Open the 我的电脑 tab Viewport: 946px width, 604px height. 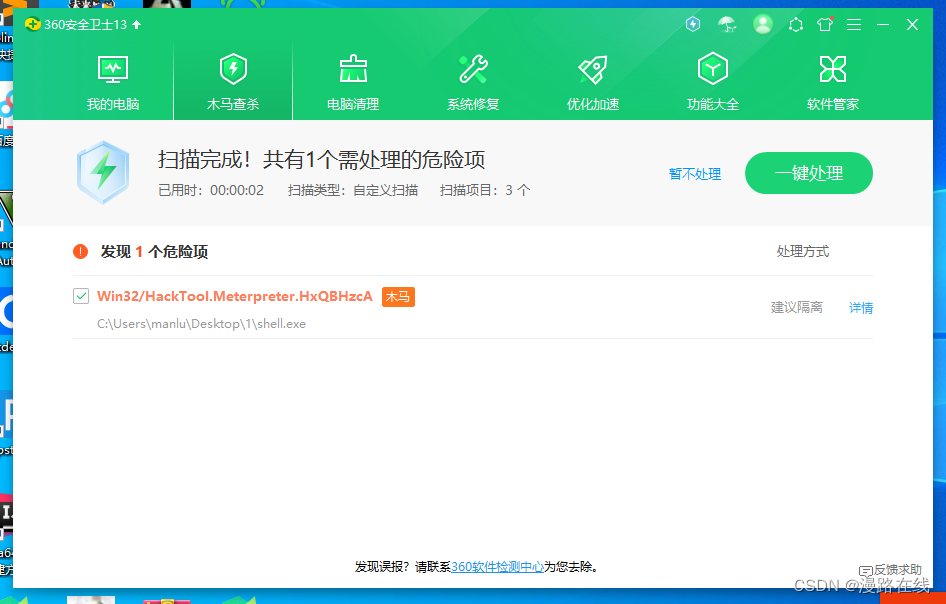point(113,83)
